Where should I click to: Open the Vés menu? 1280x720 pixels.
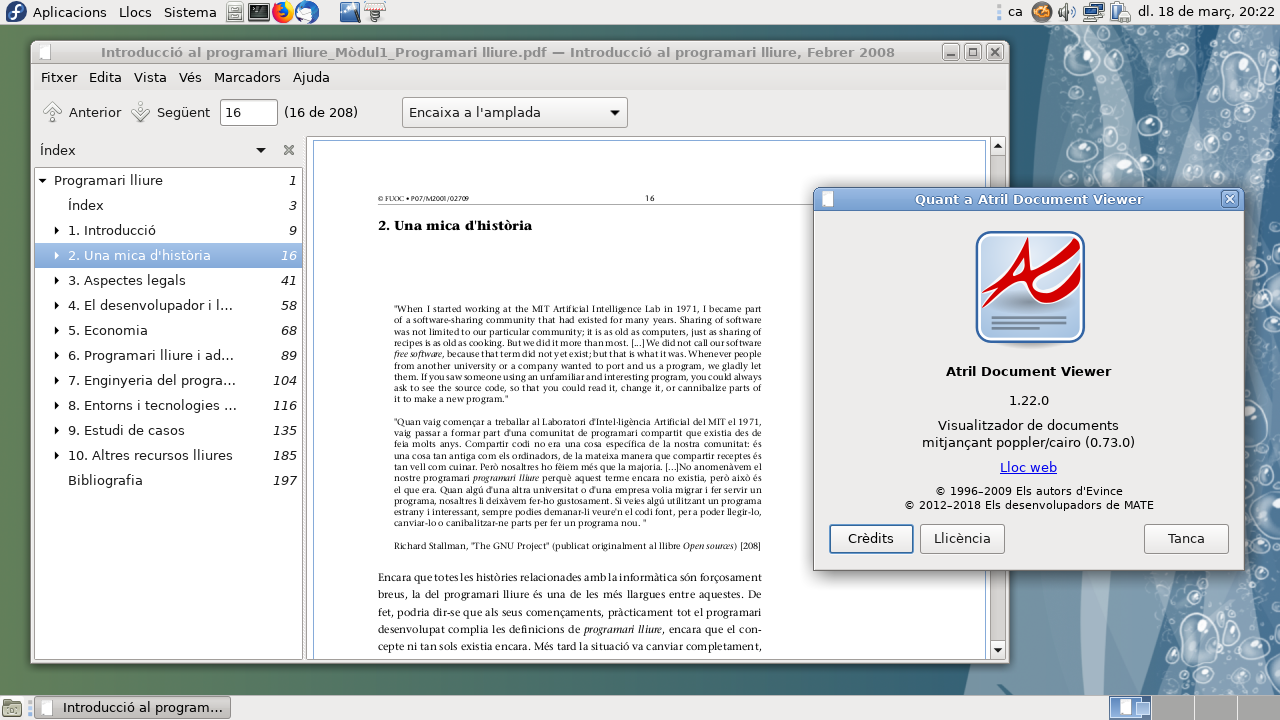click(x=190, y=77)
